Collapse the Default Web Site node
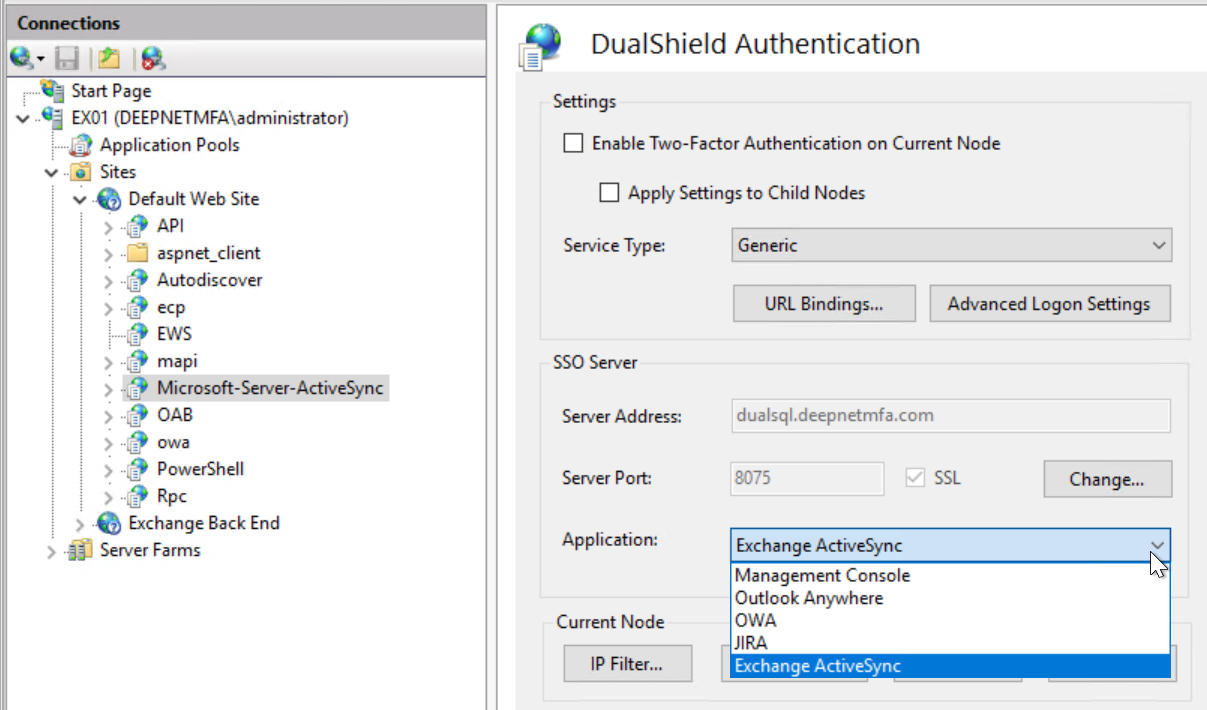Viewport: 1207px width, 710px height. click(80, 199)
